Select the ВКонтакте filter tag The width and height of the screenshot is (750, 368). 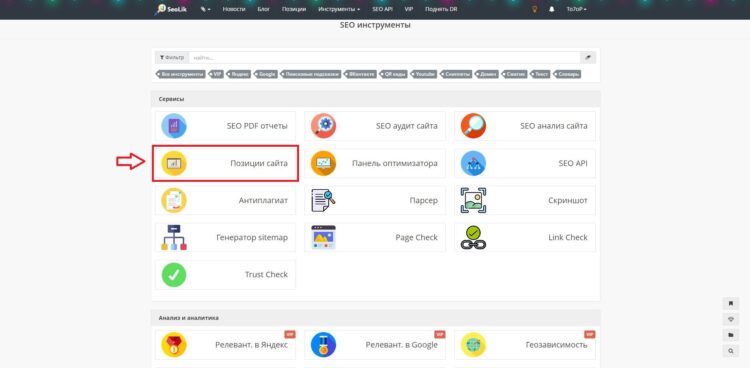pyautogui.click(x=360, y=74)
